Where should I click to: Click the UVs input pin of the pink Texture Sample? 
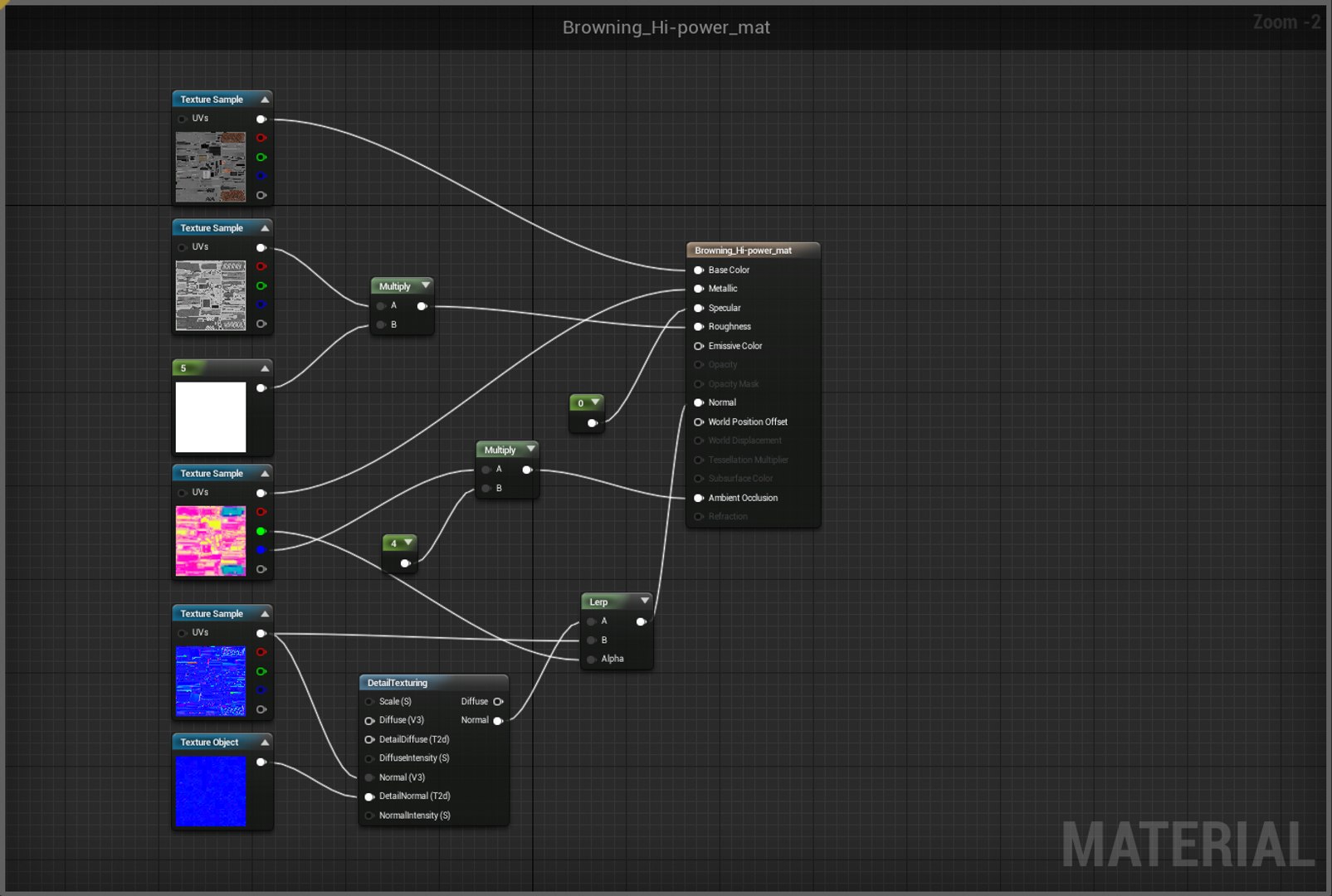pos(182,493)
